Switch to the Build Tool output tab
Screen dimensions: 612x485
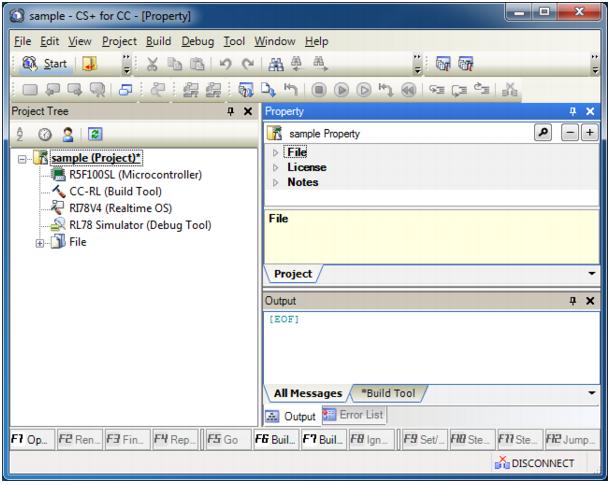pyautogui.click(x=387, y=394)
